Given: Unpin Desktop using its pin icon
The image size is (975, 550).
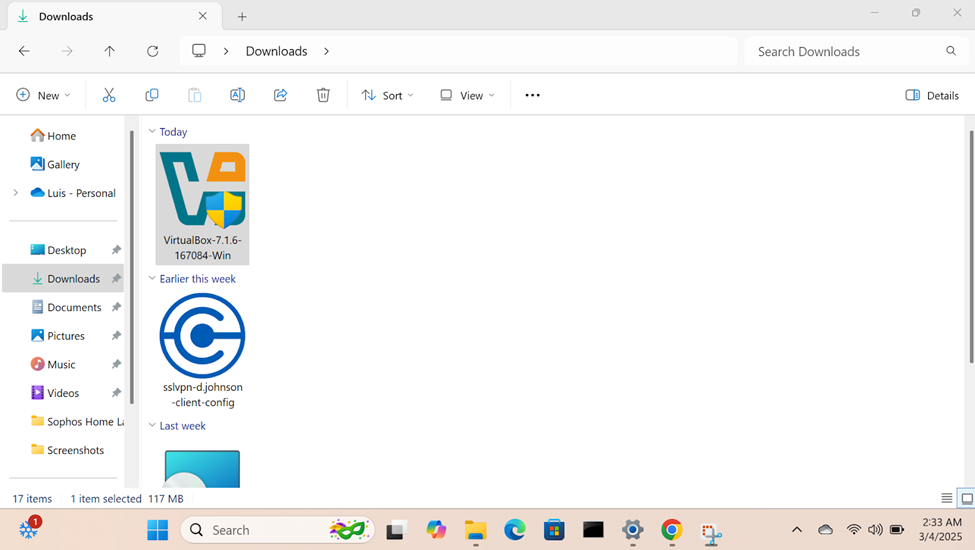Looking at the screenshot, I should coord(116,250).
